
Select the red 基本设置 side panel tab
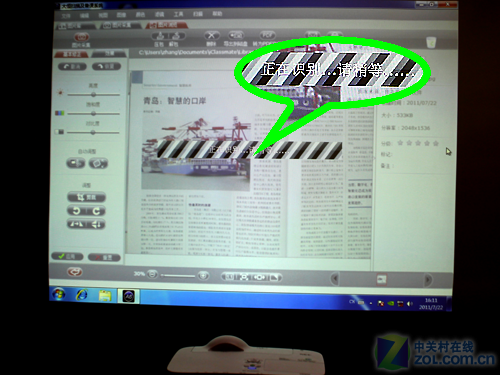[x=72, y=54]
